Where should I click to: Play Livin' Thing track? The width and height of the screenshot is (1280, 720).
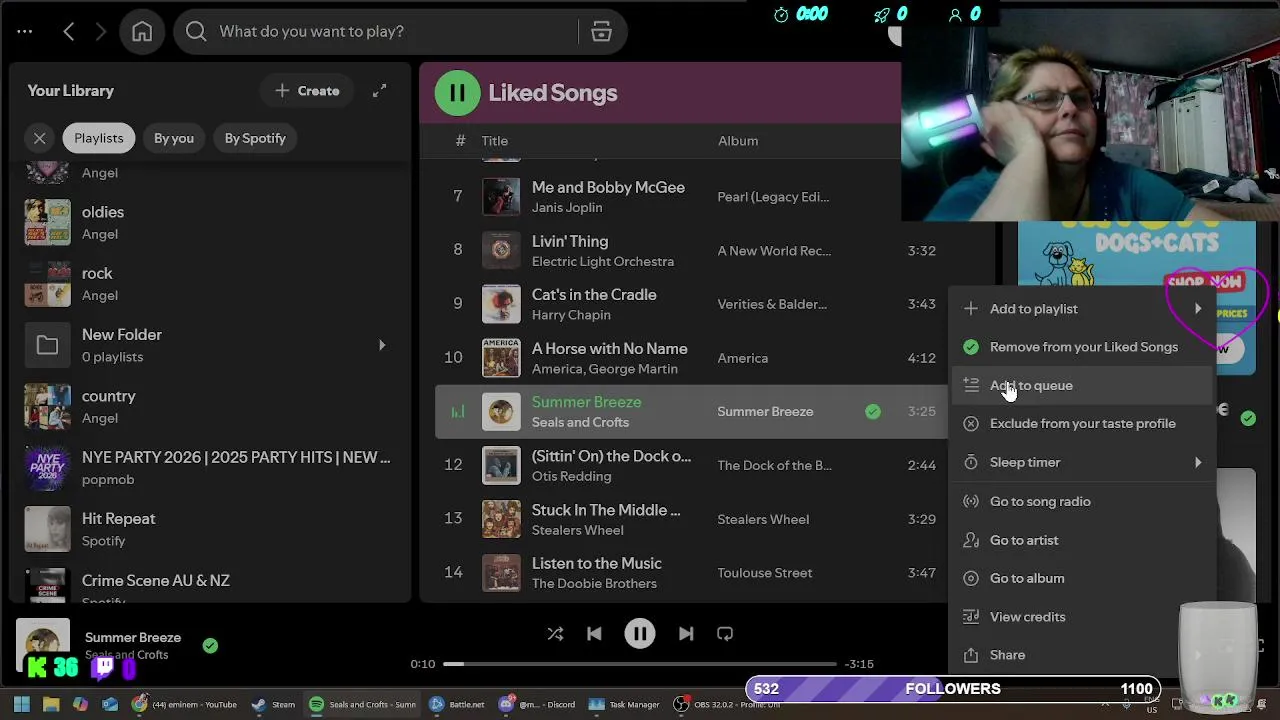[570, 241]
